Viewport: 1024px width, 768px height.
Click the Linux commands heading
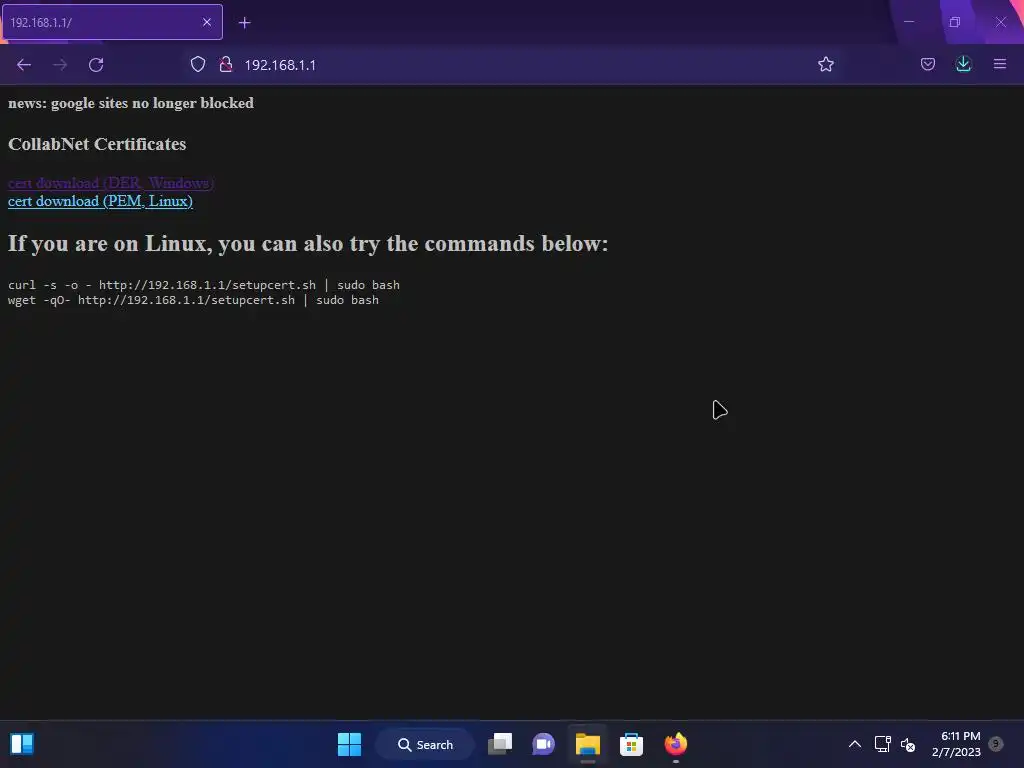click(x=308, y=244)
